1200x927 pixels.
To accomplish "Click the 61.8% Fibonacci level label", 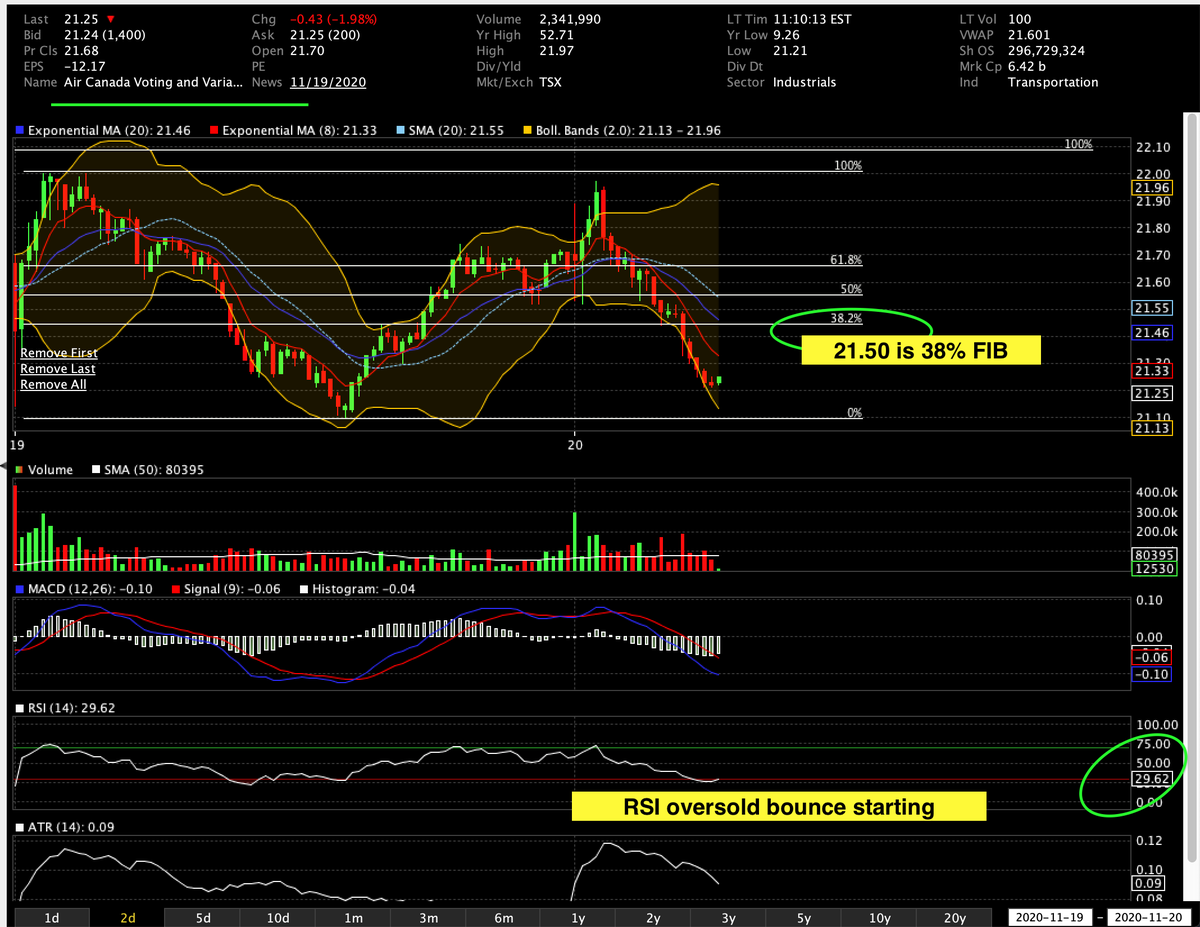I will 846,260.
